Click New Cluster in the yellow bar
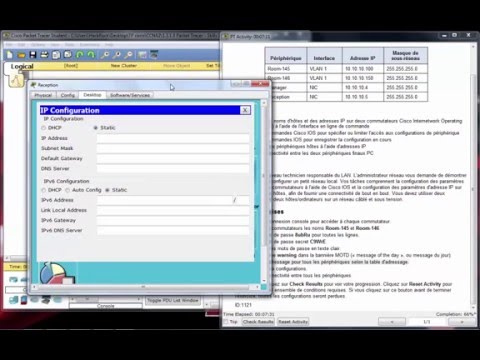Image resolution: width=480 pixels, height=360 pixels. 124,66
